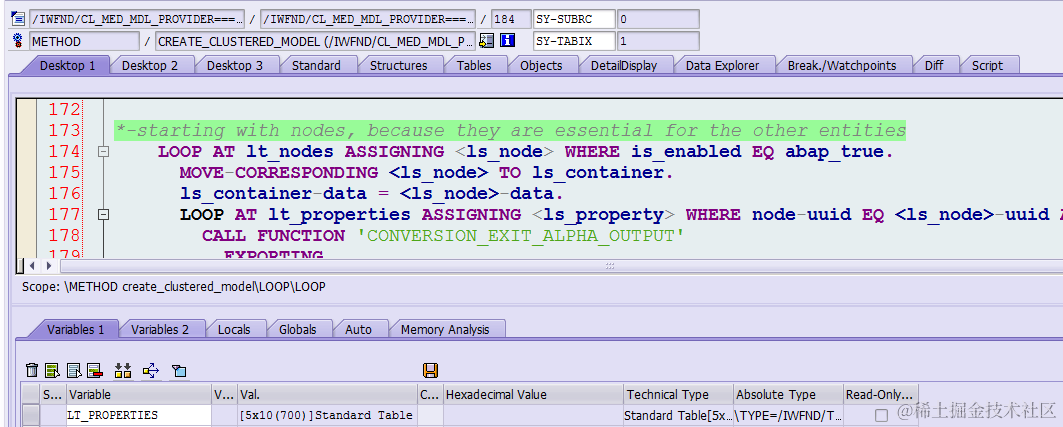The image size is (1063, 427).
Task: Switch to Variables 2 tab
Action: (x=160, y=329)
